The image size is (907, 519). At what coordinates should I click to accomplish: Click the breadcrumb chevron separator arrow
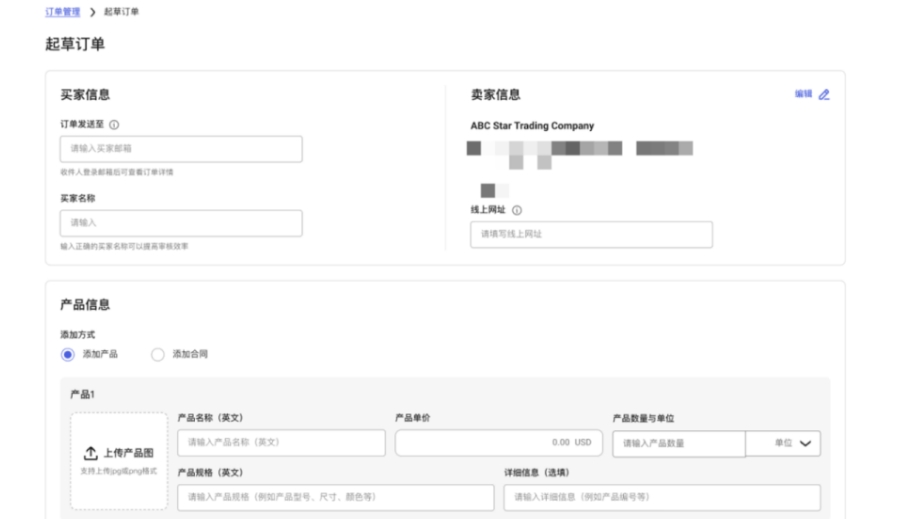(x=93, y=12)
